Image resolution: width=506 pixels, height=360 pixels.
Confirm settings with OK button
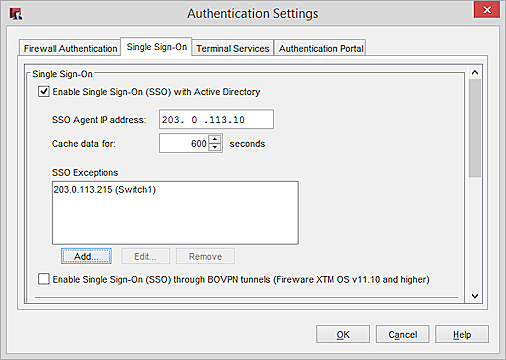(343, 334)
